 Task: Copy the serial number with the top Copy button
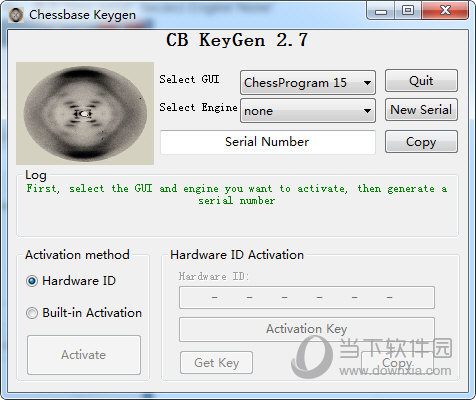(421, 142)
